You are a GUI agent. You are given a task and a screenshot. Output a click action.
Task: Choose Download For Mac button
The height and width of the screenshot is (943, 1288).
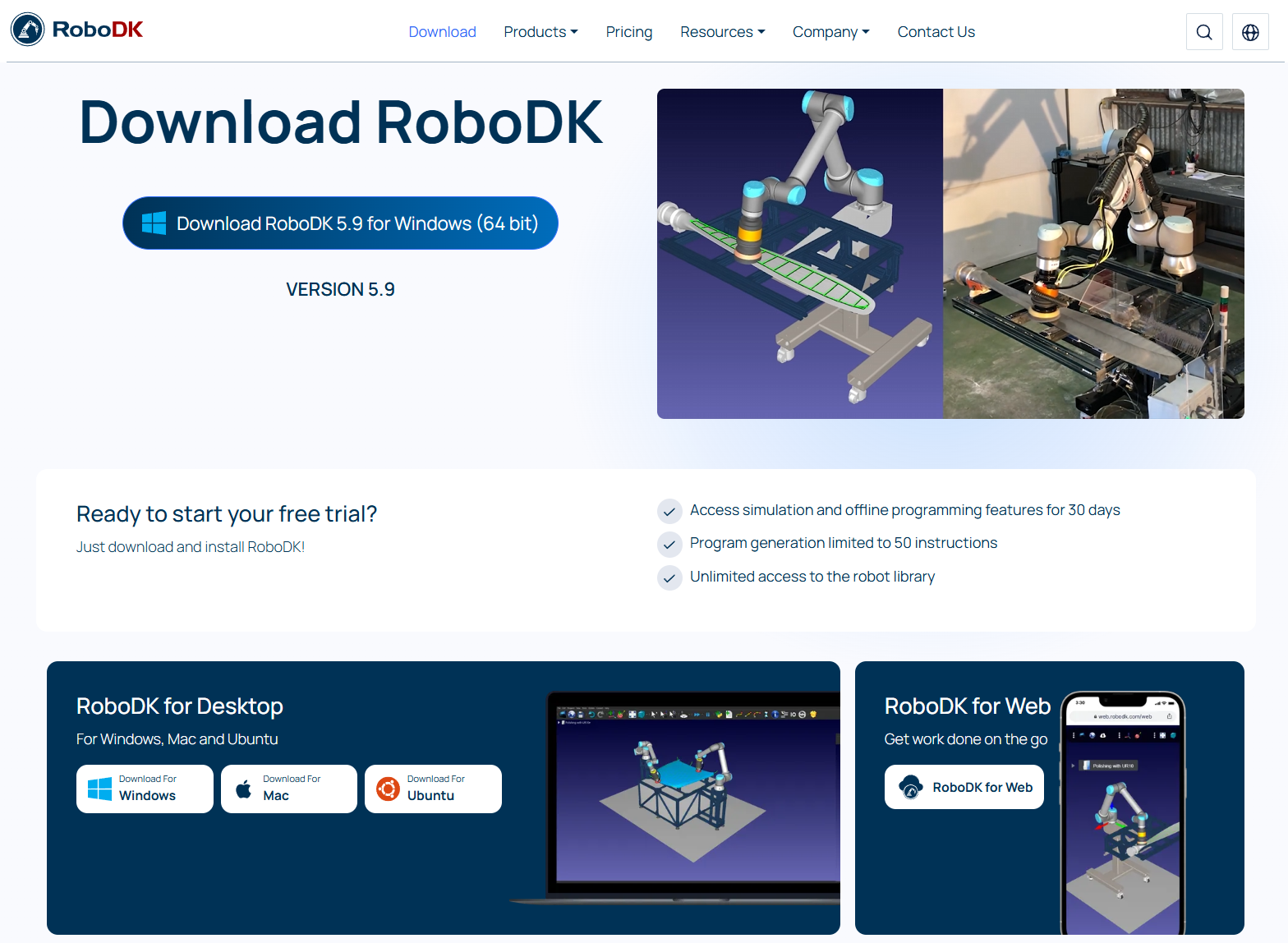point(289,789)
